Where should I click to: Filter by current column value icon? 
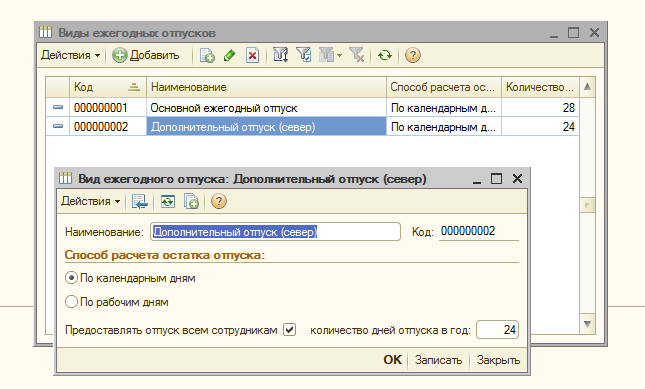click(x=304, y=55)
